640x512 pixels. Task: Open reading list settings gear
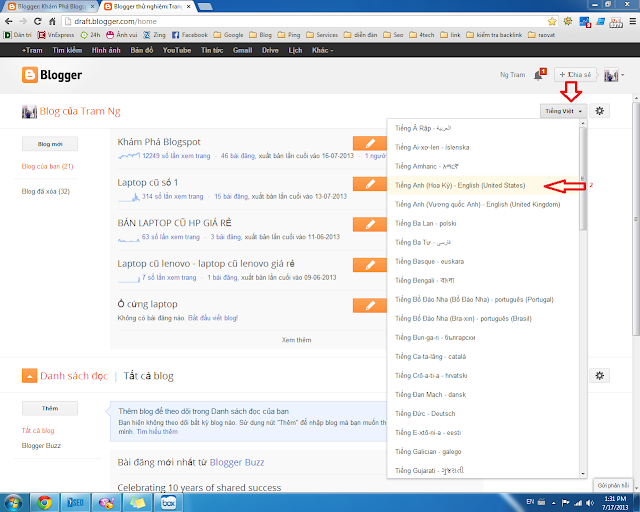pyautogui.click(x=599, y=376)
